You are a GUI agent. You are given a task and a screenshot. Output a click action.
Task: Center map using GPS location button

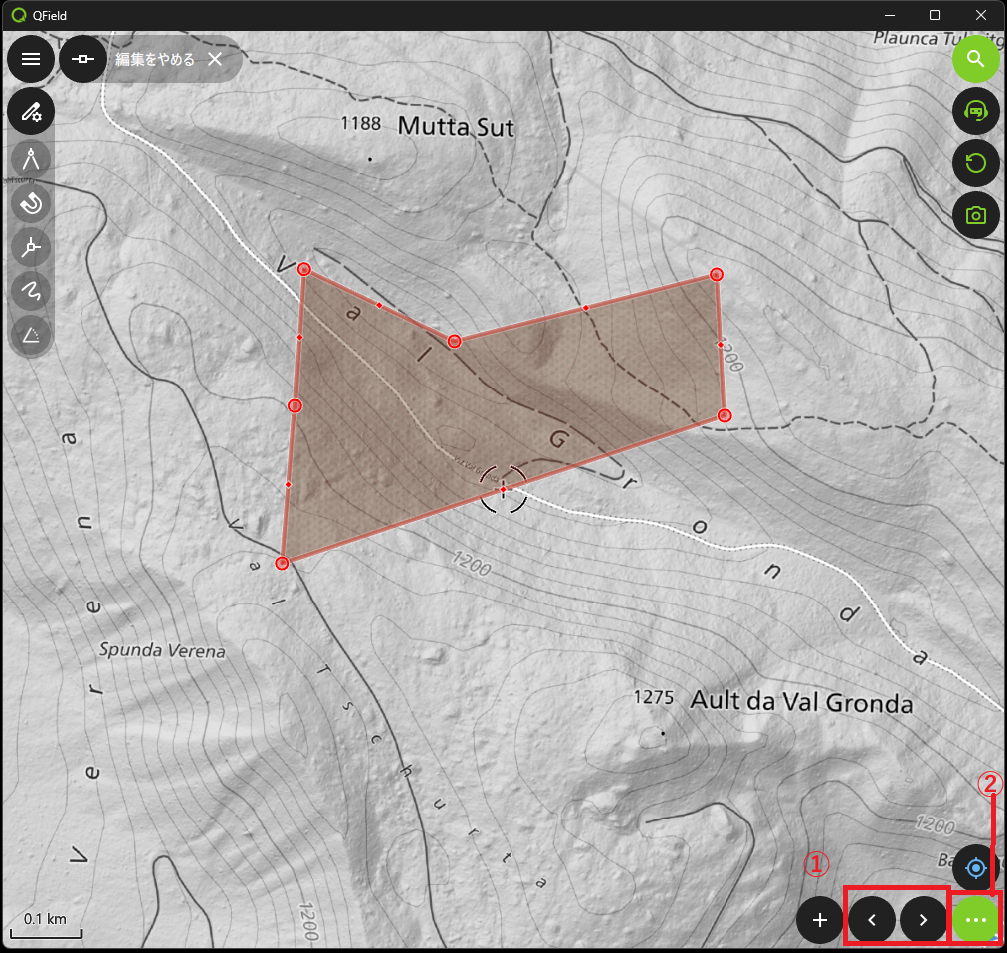point(976,868)
